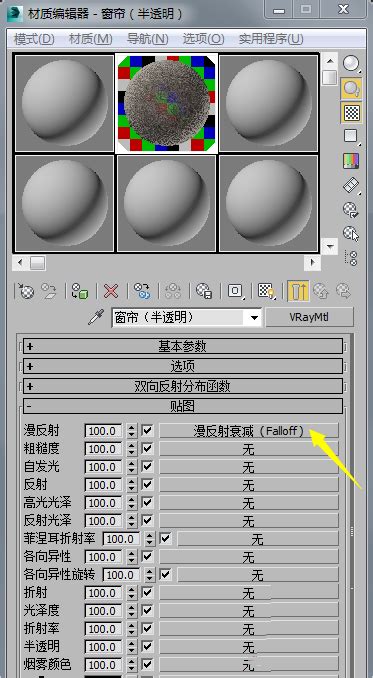Expand the 基本参数 rollout
The width and height of the screenshot is (373, 678).
click(183, 346)
